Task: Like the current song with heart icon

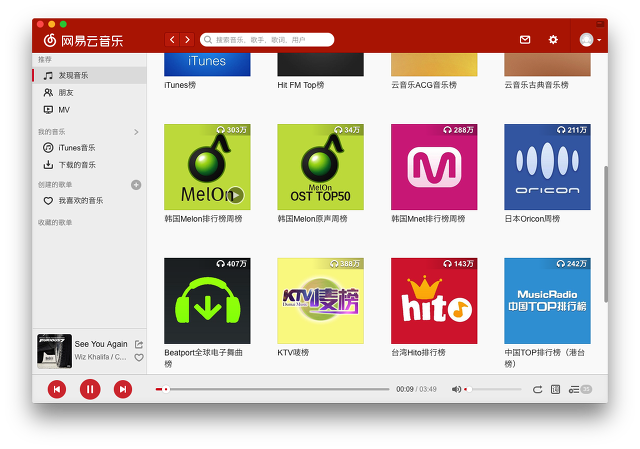Action: [139, 358]
